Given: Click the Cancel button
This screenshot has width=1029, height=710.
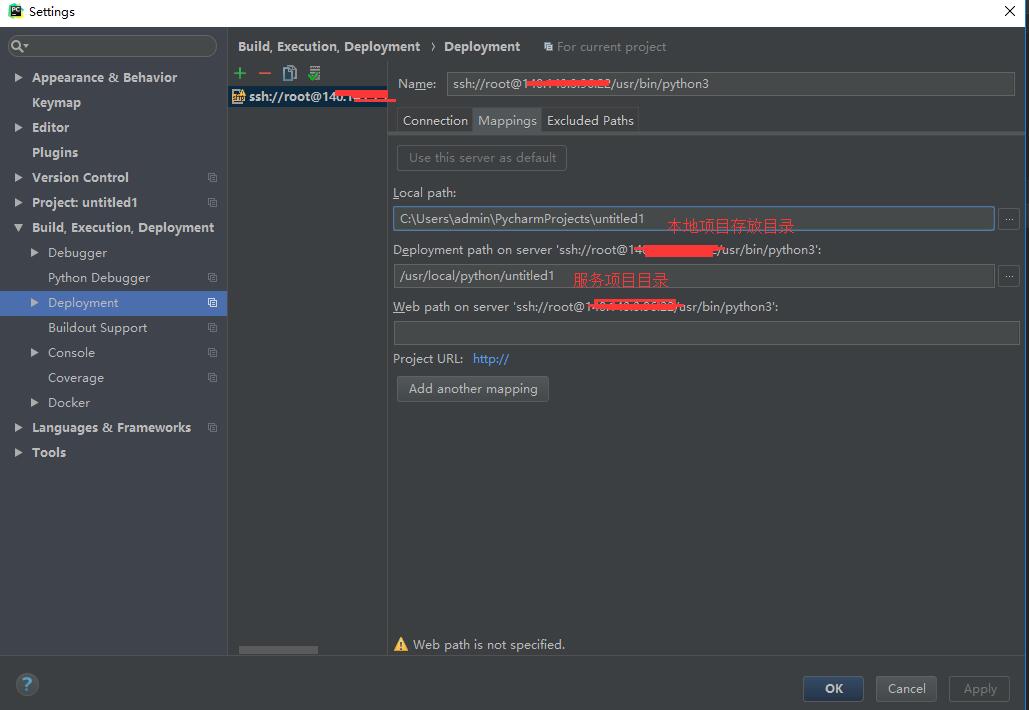Looking at the screenshot, I should coord(906,688).
